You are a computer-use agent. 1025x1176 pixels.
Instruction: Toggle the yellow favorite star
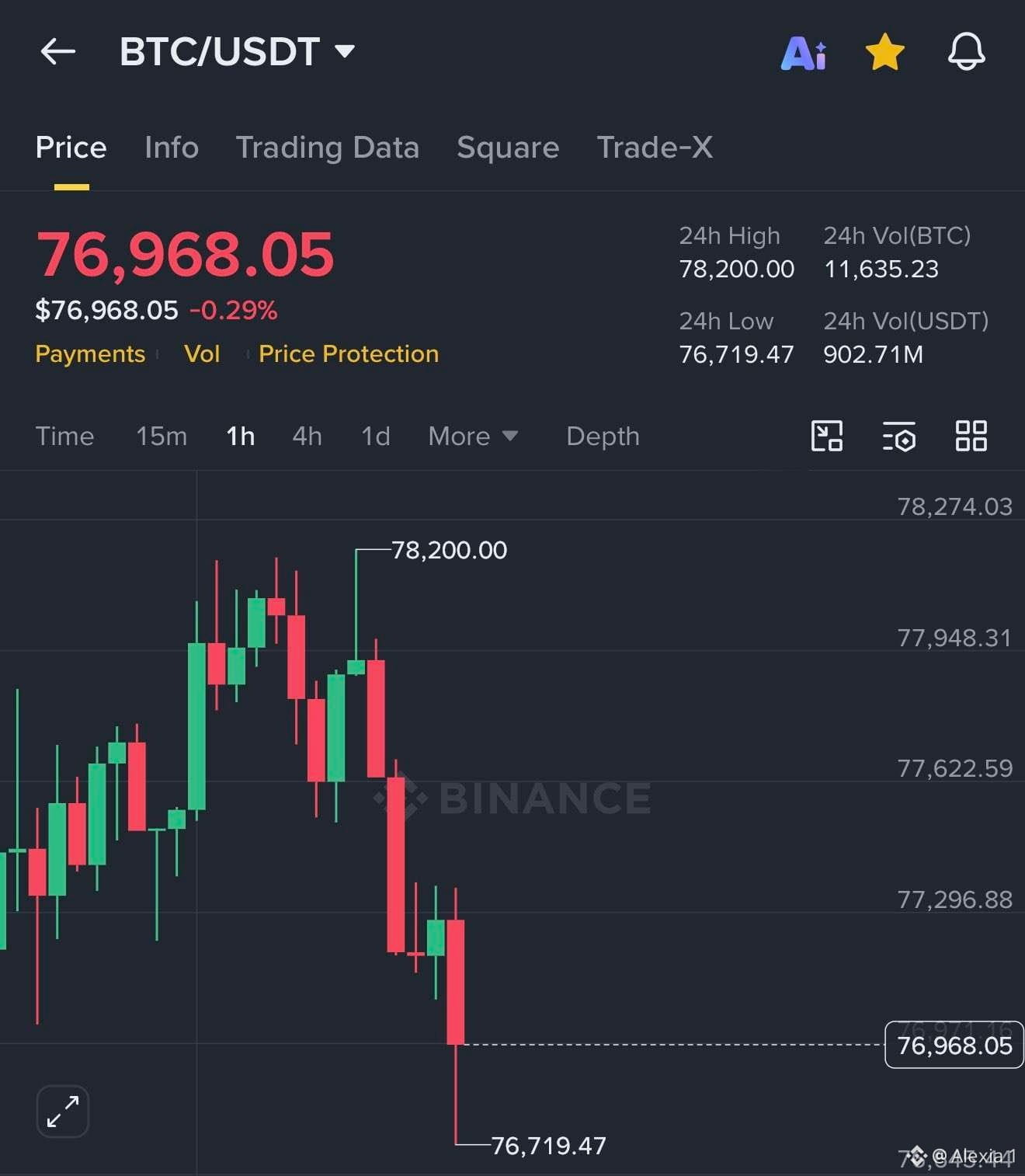(x=885, y=52)
